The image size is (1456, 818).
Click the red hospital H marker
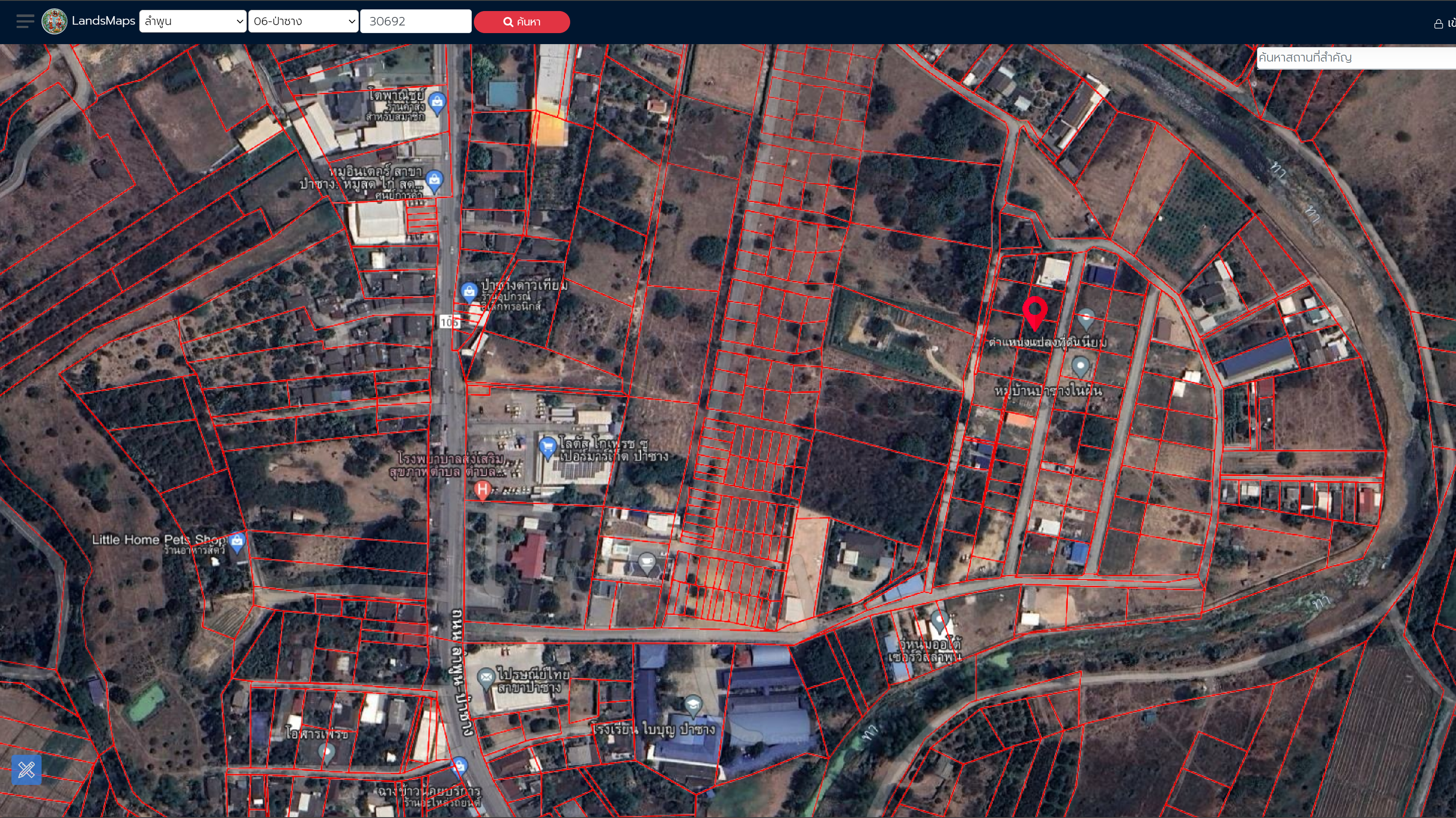click(482, 490)
